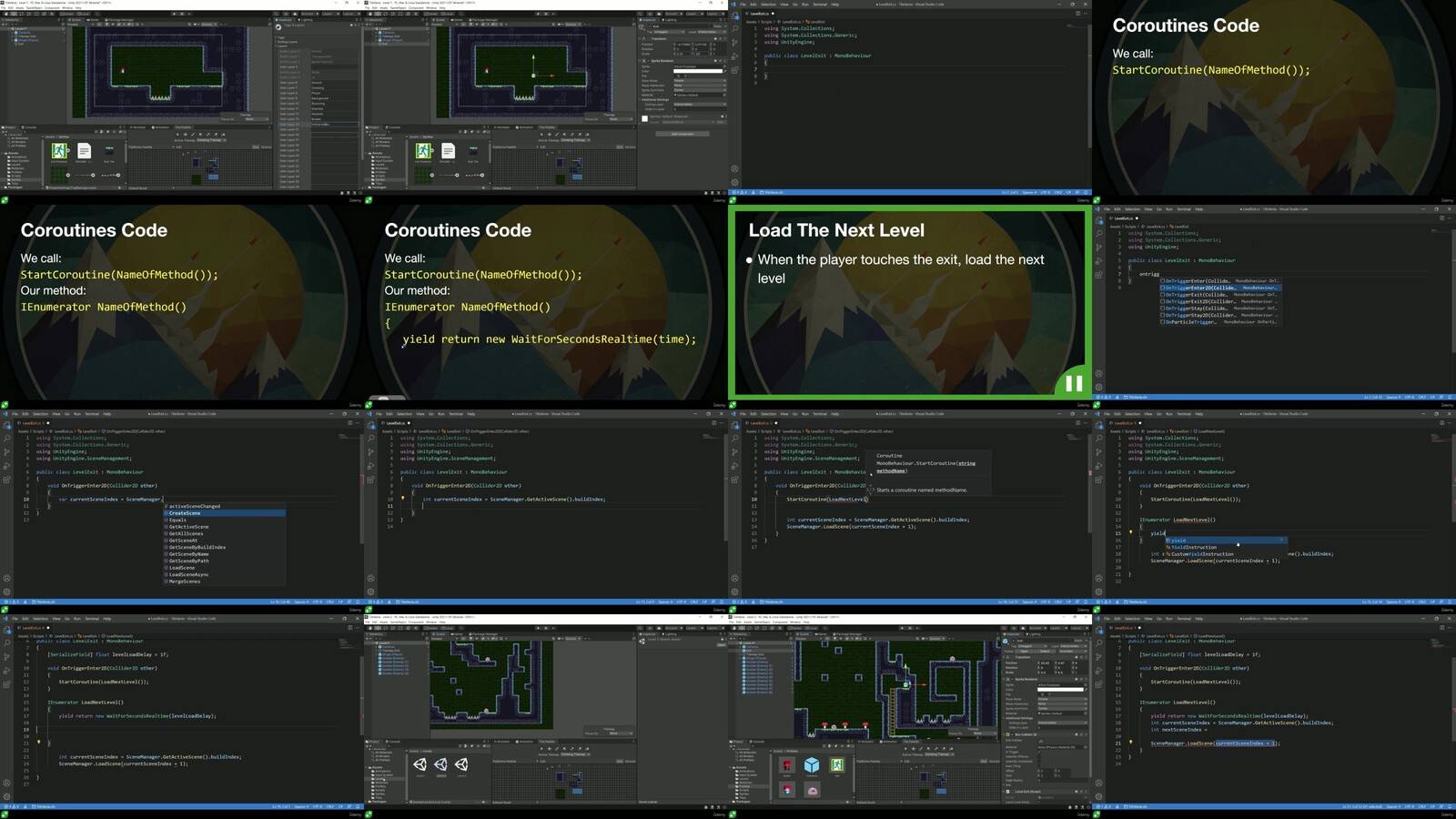Select the Load The Next Level slide
This screenshot has width=1456, height=819.
(x=910, y=307)
